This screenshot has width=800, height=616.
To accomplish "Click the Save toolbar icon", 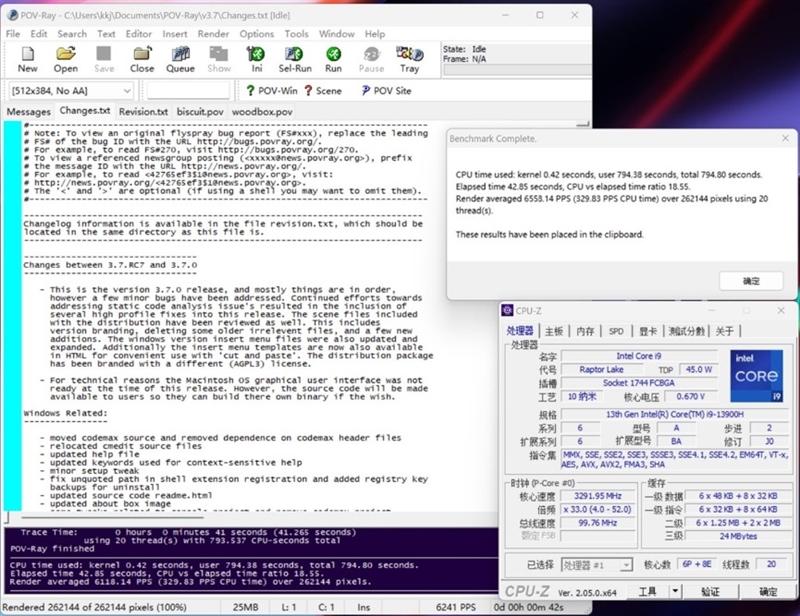I will (x=104, y=59).
